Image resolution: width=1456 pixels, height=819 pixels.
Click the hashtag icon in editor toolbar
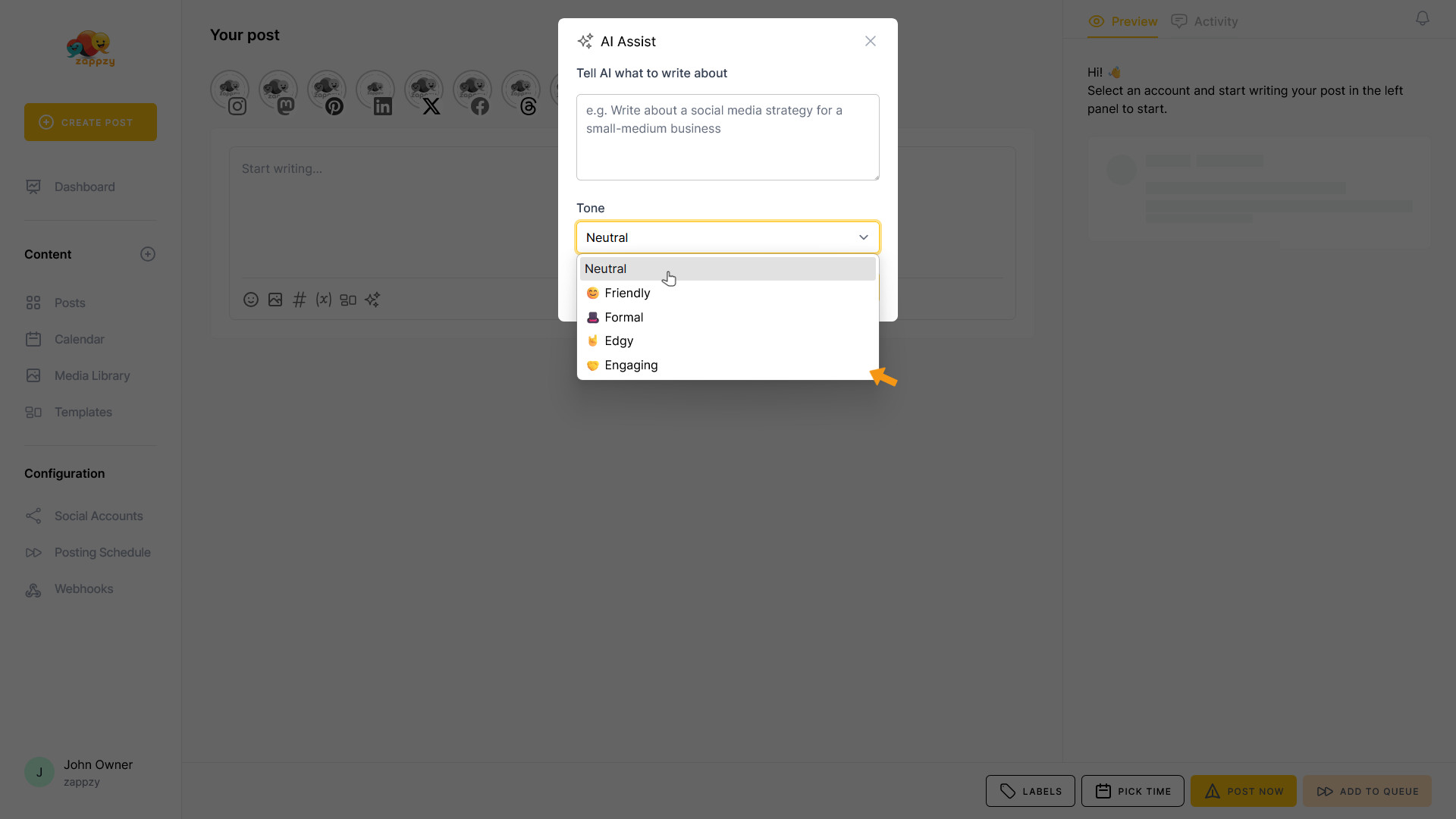(x=300, y=300)
